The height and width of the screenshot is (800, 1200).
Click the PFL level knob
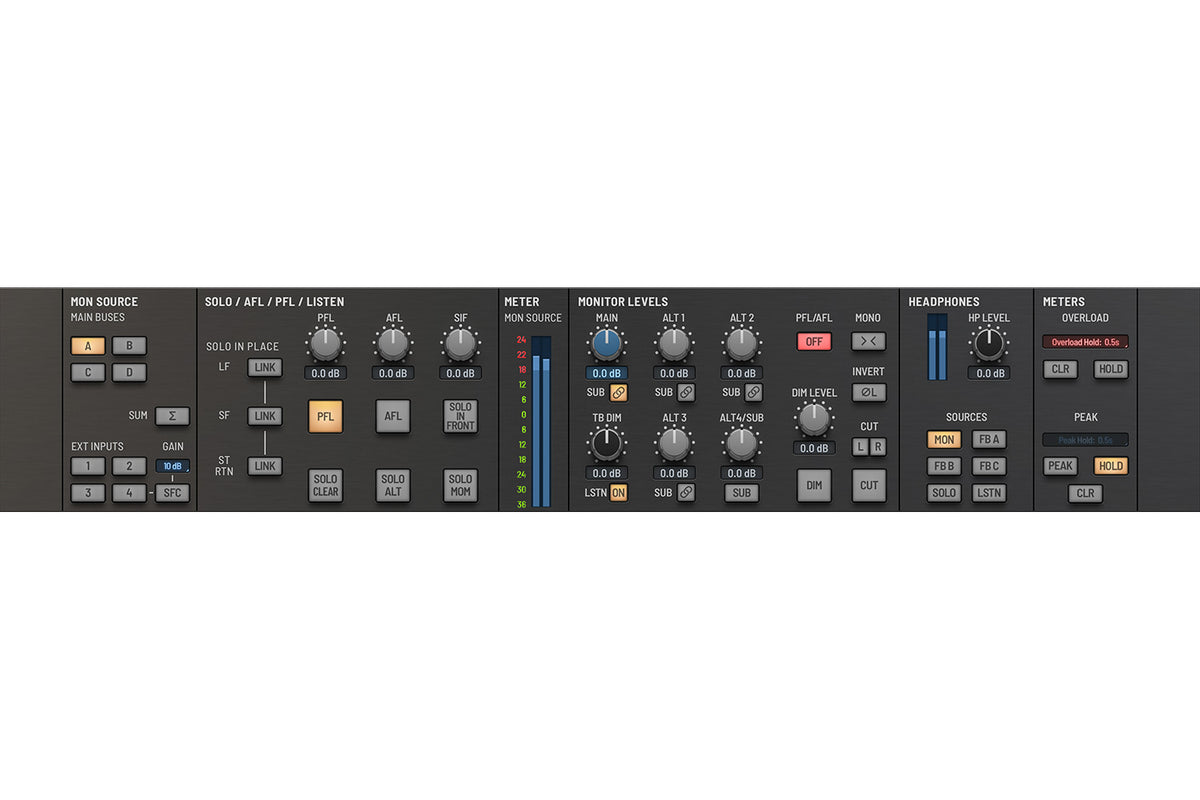click(x=325, y=344)
